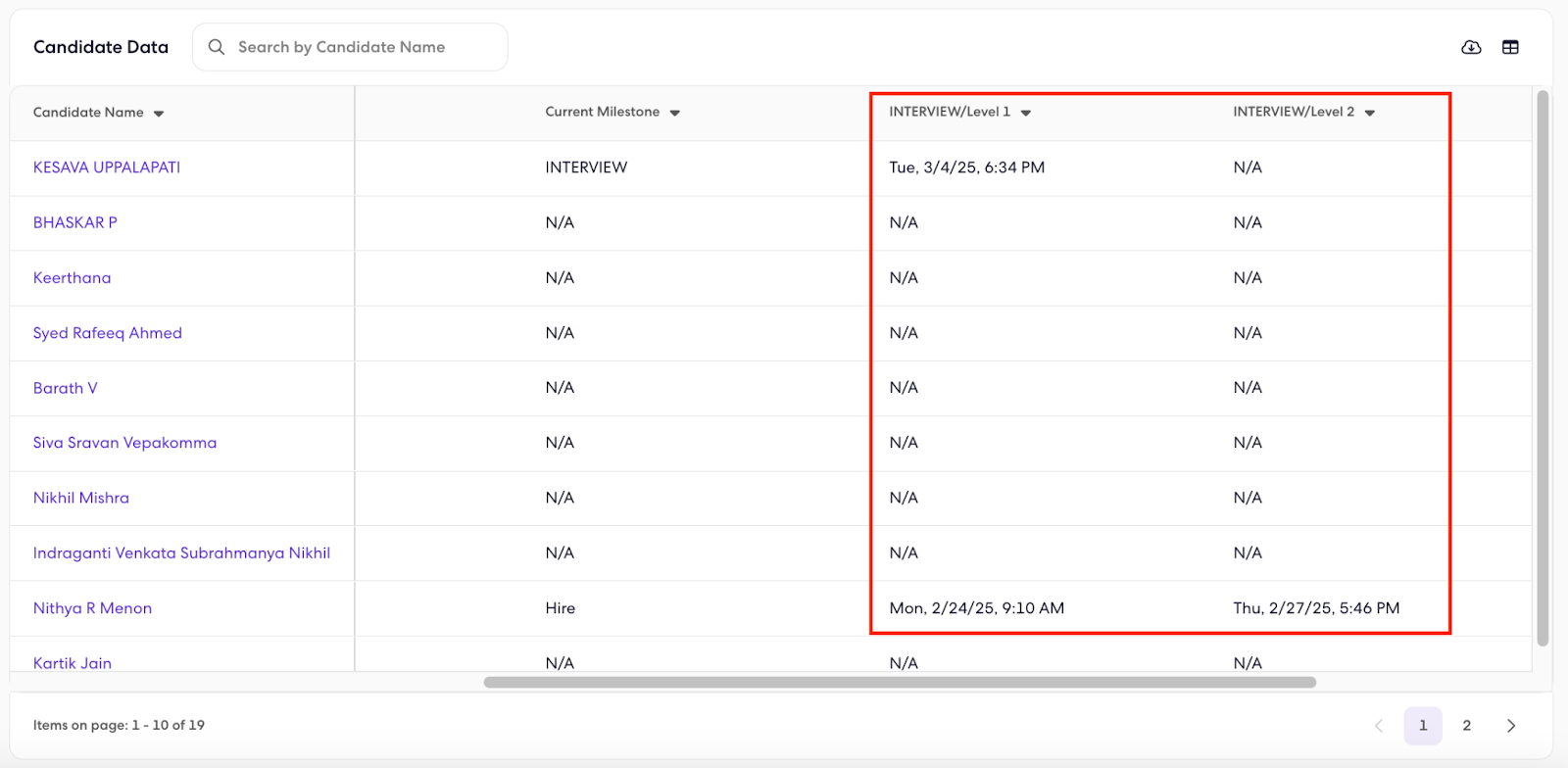Click the search magnifier icon

(217, 47)
